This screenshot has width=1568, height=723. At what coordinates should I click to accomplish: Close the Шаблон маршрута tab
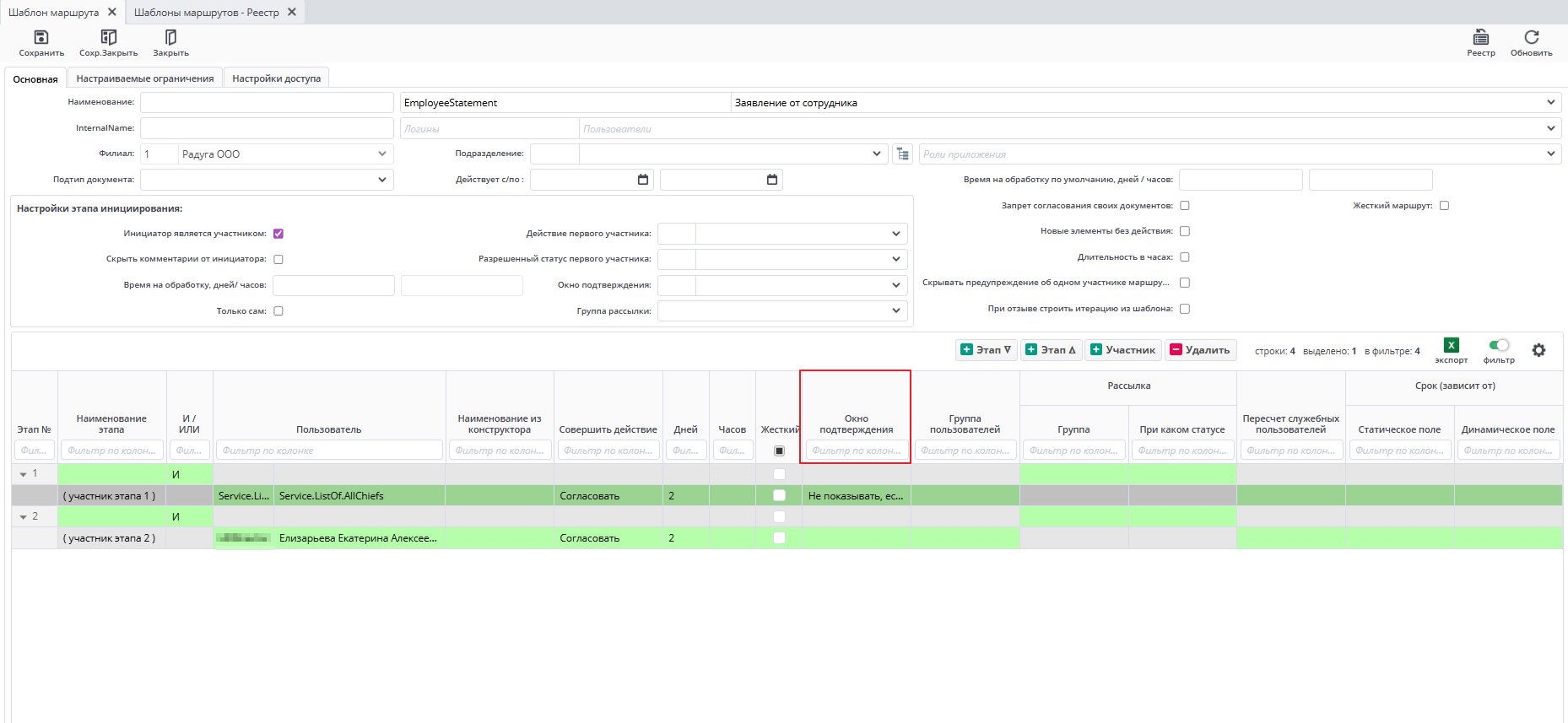tap(112, 12)
